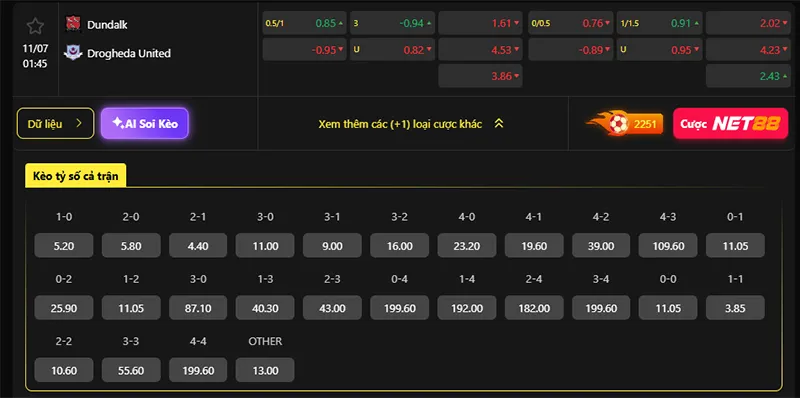
Task: Pick handicap odds -0.95
Action: (305, 49)
